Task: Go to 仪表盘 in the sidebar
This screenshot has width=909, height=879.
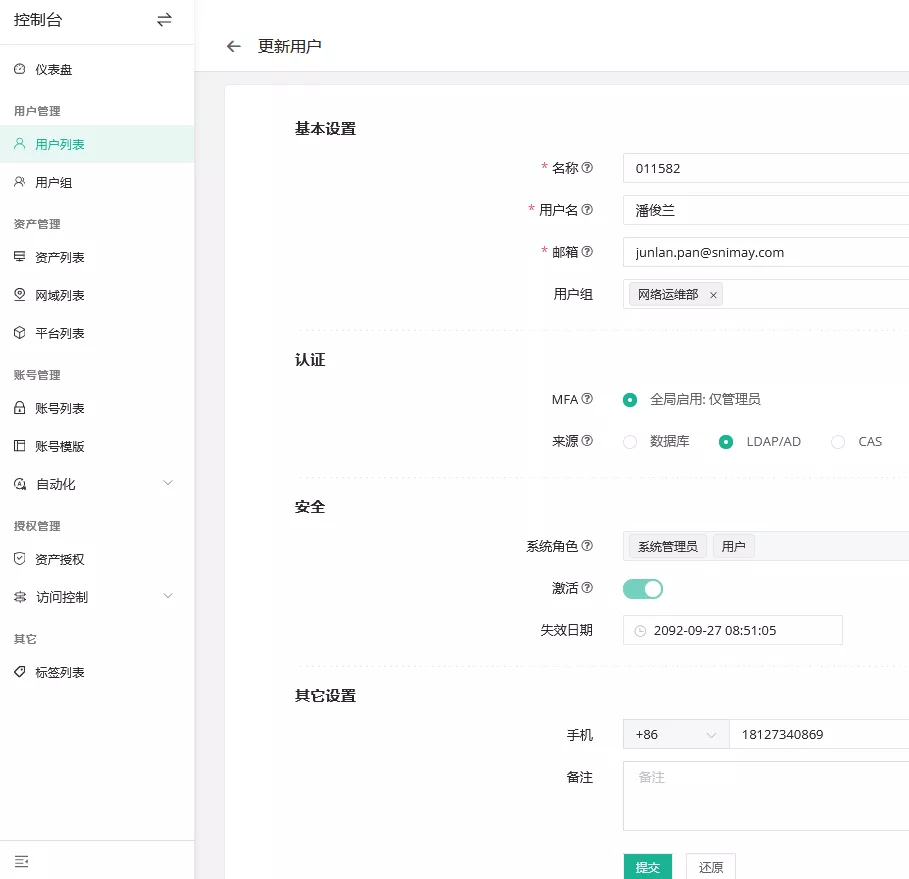Action: [x=53, y=70]
